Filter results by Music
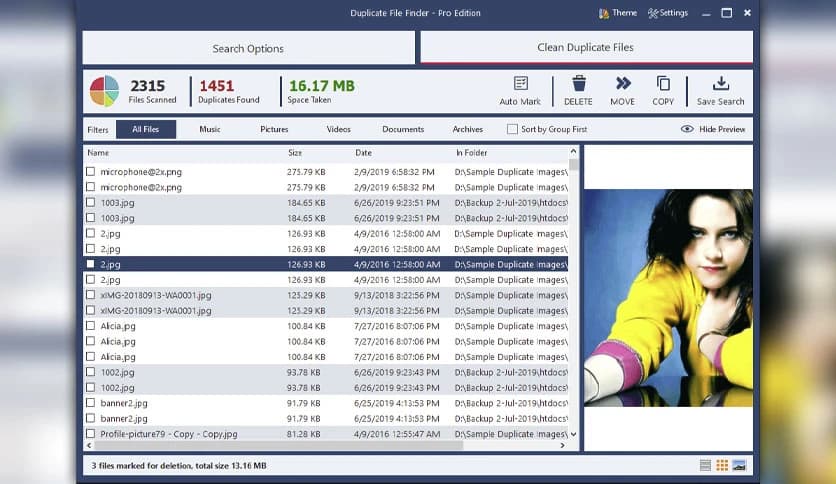This screenshot has width=836, height=484. coord(210,129)
